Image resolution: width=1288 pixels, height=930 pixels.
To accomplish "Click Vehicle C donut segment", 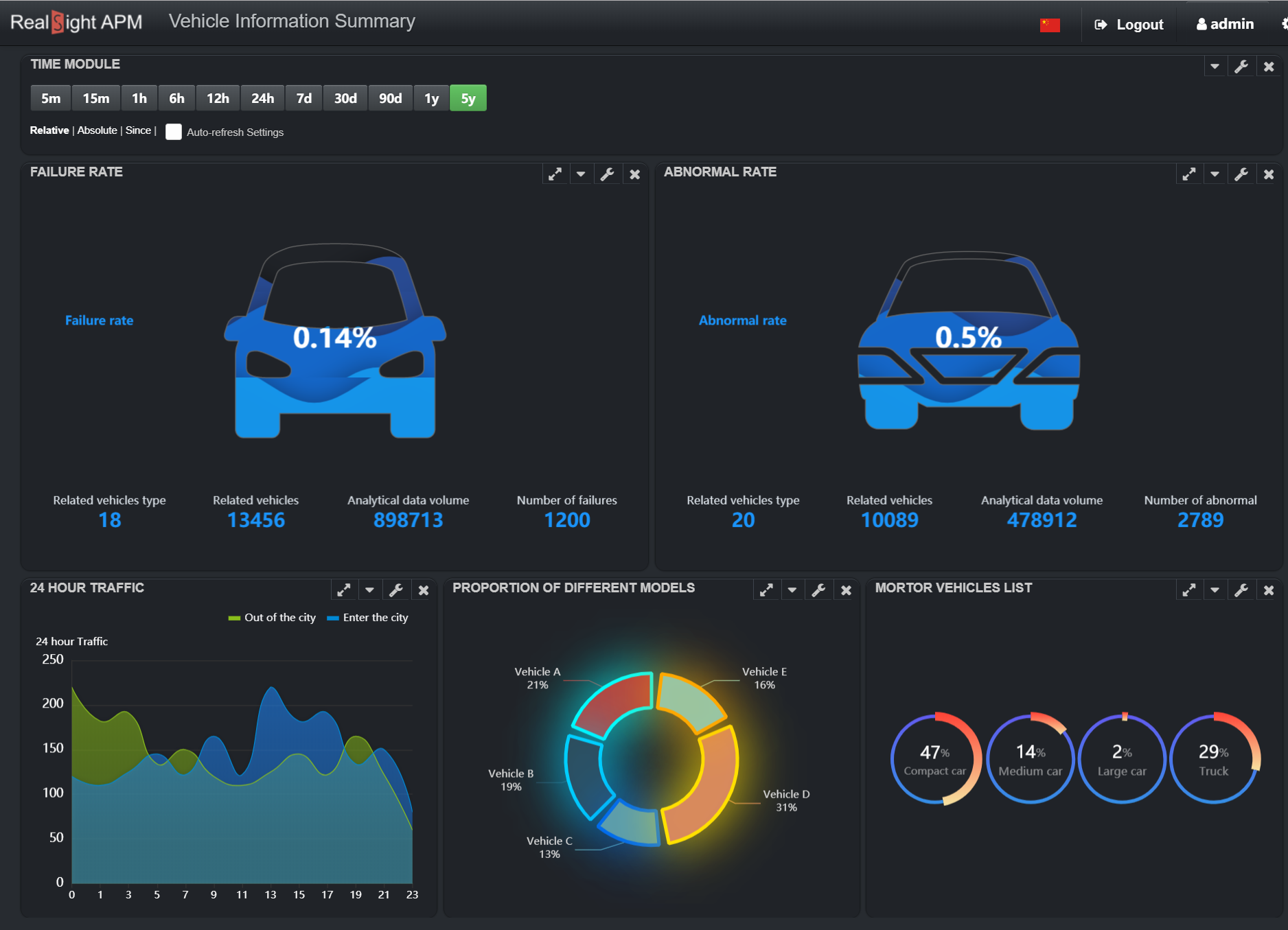I will (x=630, y=824).
